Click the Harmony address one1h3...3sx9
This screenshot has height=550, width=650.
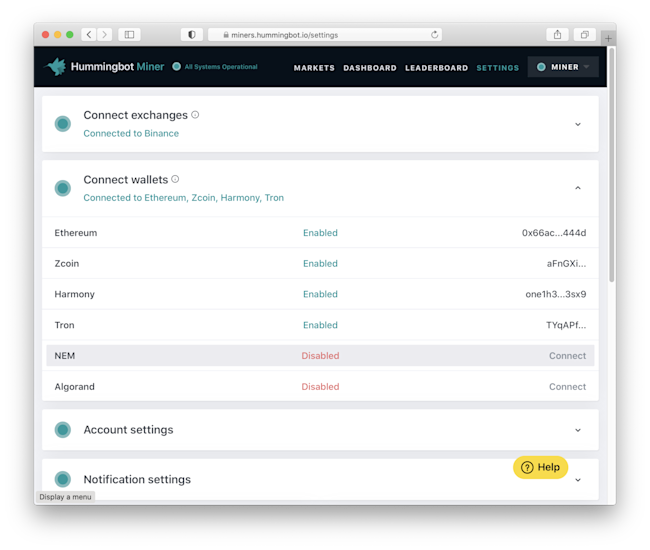pos(556,294)
